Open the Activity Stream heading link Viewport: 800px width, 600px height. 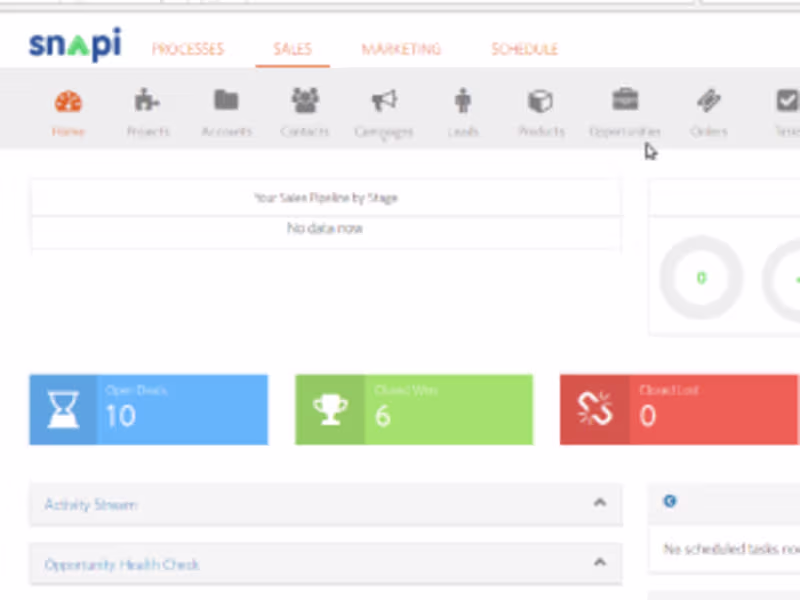click(91, 505)
